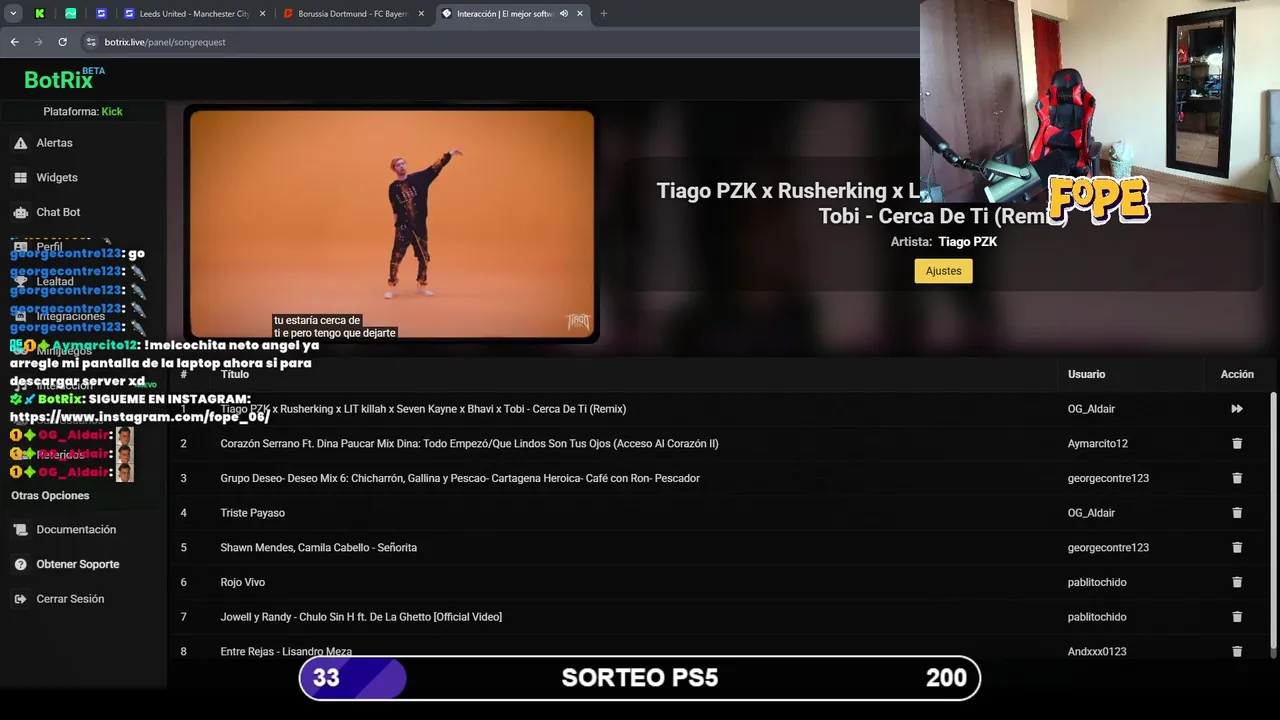Open the browser tab search dropdown

[x=13, y=14]
